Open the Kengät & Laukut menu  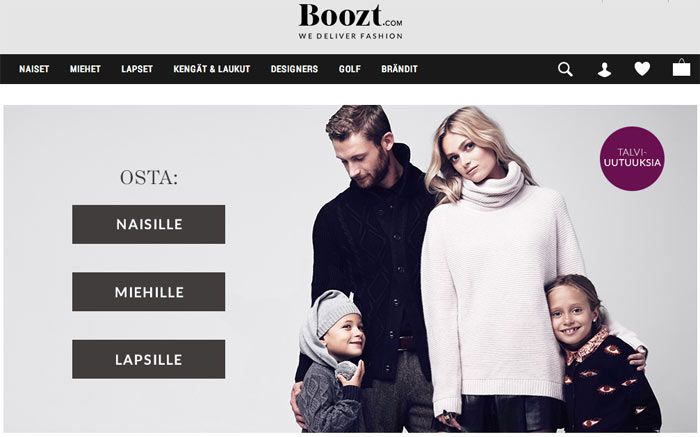pyautogui.click(x=212, y=69)
